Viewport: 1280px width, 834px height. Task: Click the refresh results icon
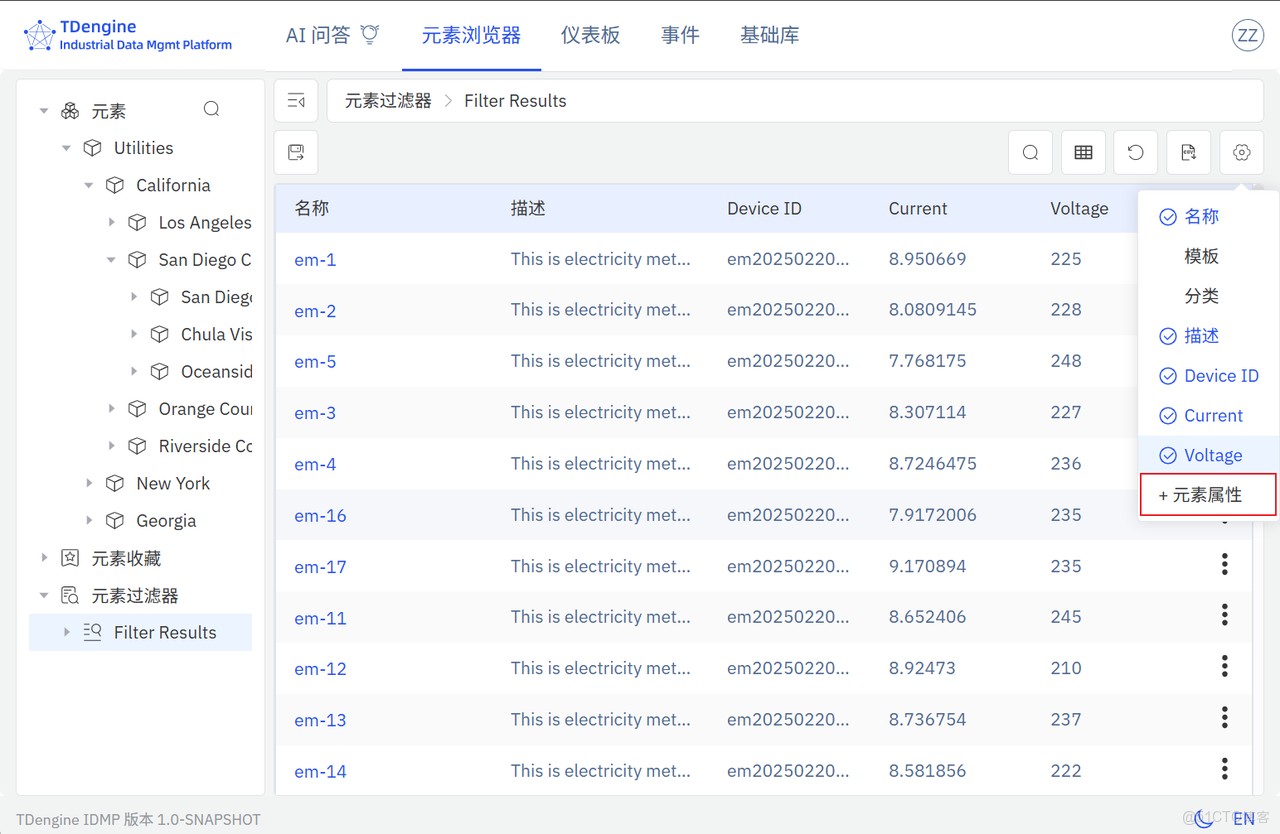coord(1136,153)
